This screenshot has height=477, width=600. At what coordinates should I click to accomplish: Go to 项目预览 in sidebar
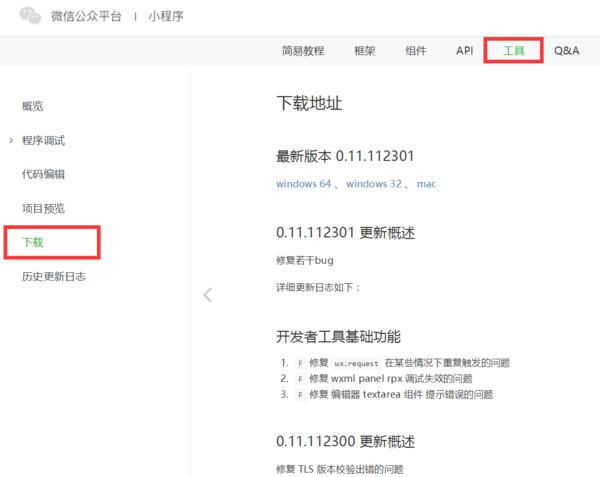[43, 208]
